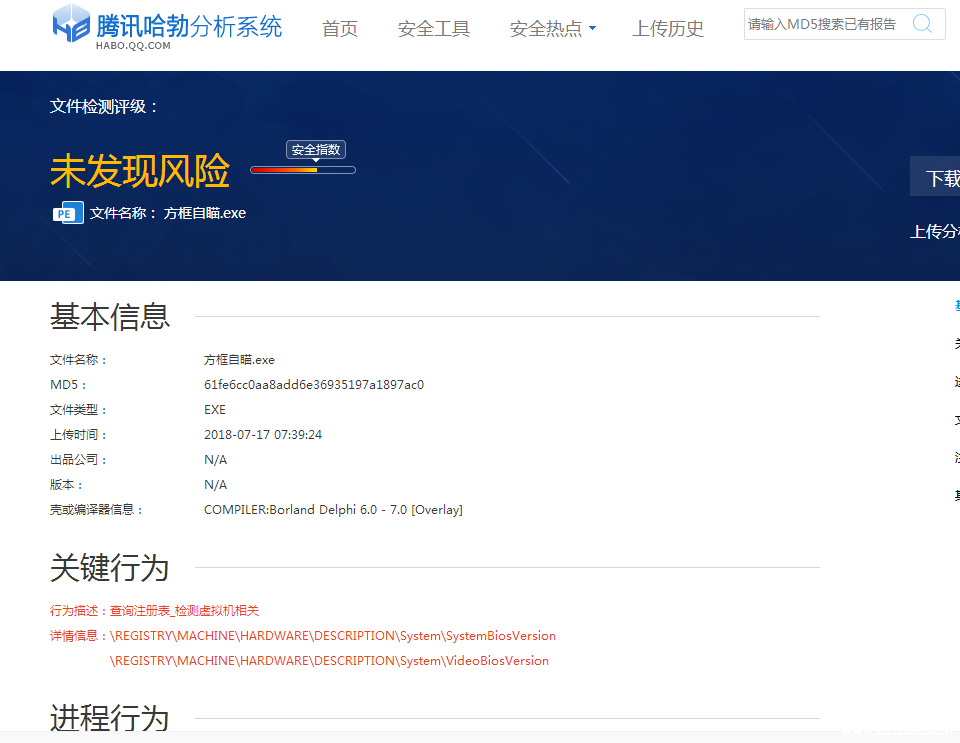Open the 安全工具 menu item
The image size is (960, 743).
point(433,29)
